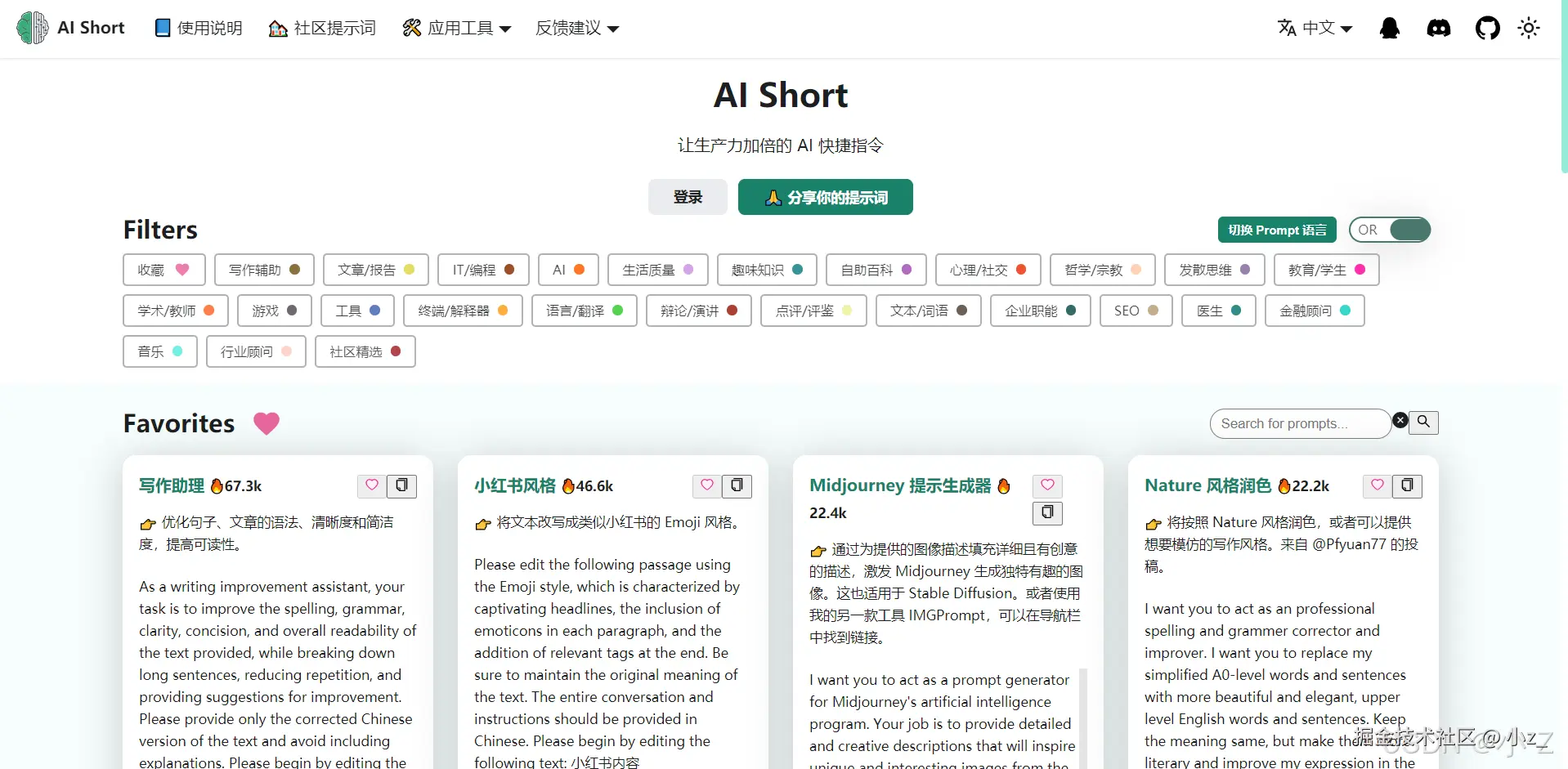
Task: Enable the 自助百科 filter tag
Action: [876, 270]
